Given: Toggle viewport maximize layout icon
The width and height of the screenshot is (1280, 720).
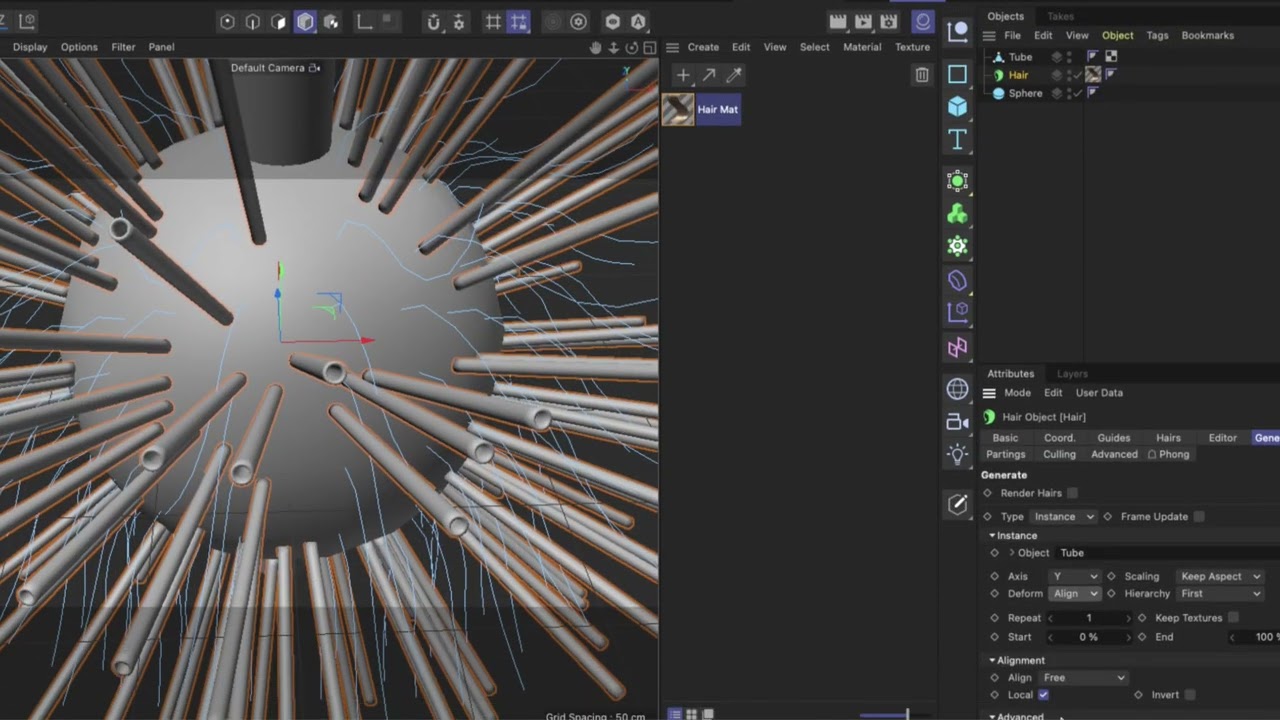Looking at the screenshot, I should 649,47.
